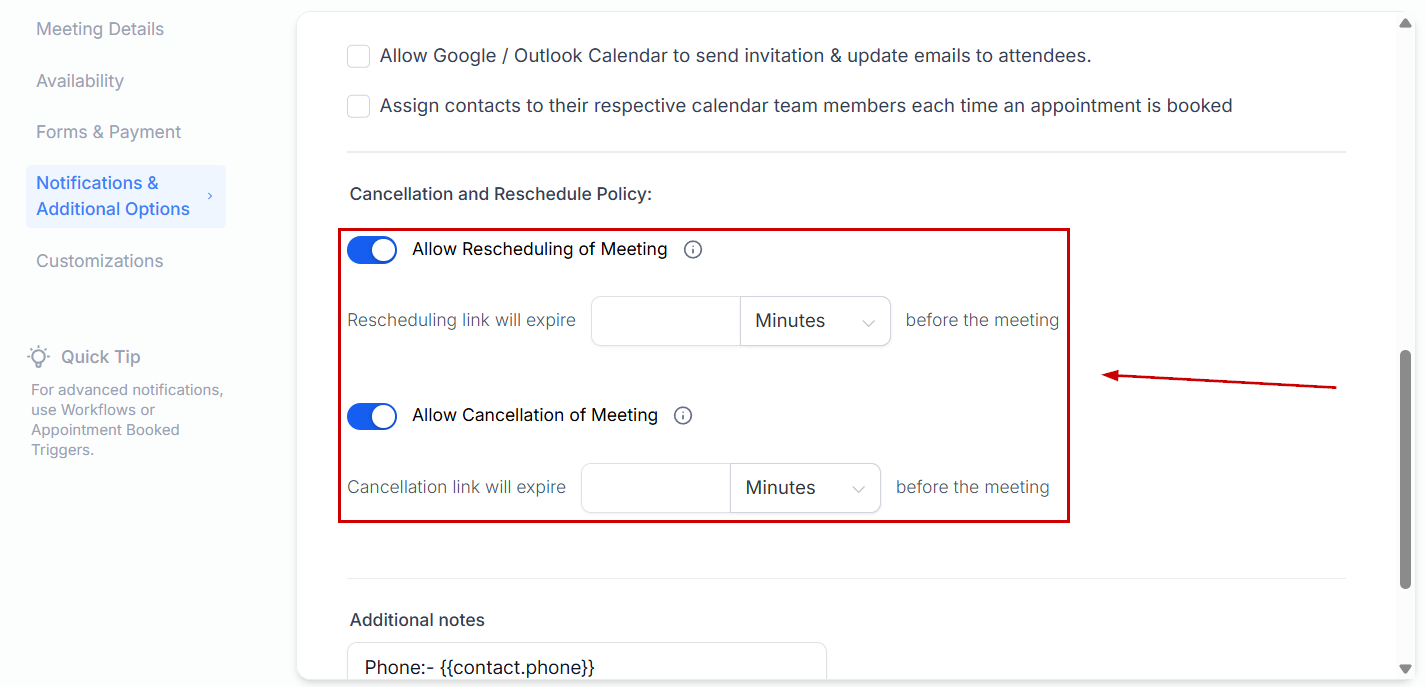The width and height of the screenshot is (1426, 687).
Task: Click 'Cancellation link will expire' label
Action: pyautogui.click(x=456, y=488)
